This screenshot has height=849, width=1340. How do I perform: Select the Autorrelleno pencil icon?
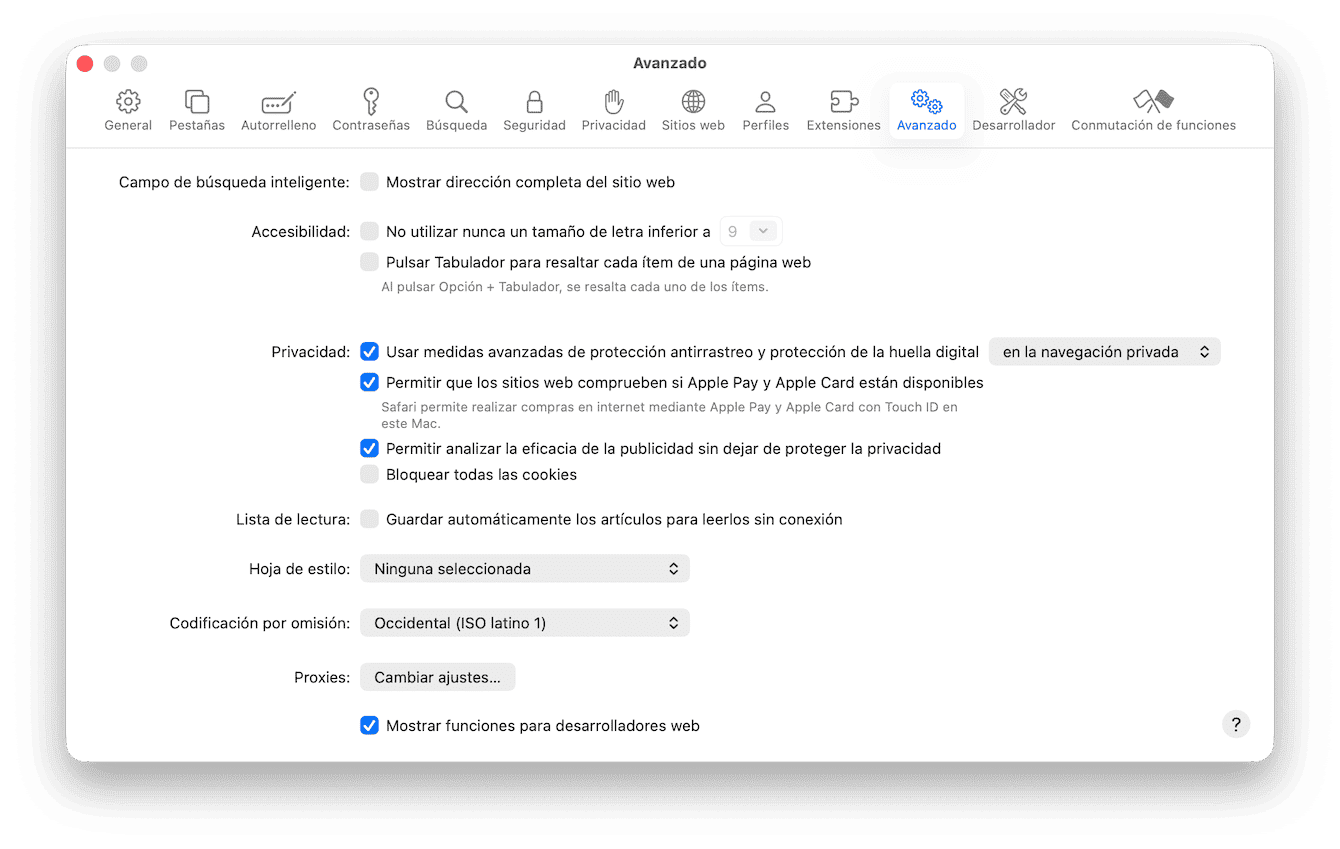278,102
